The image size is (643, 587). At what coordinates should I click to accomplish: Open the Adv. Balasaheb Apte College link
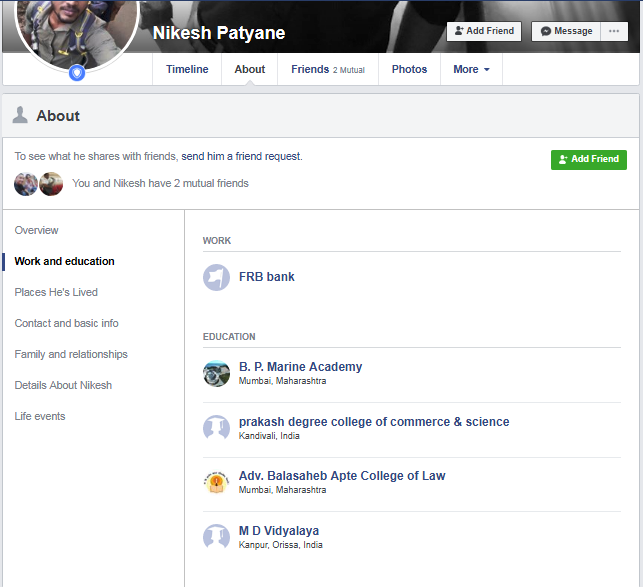(342, 476)
